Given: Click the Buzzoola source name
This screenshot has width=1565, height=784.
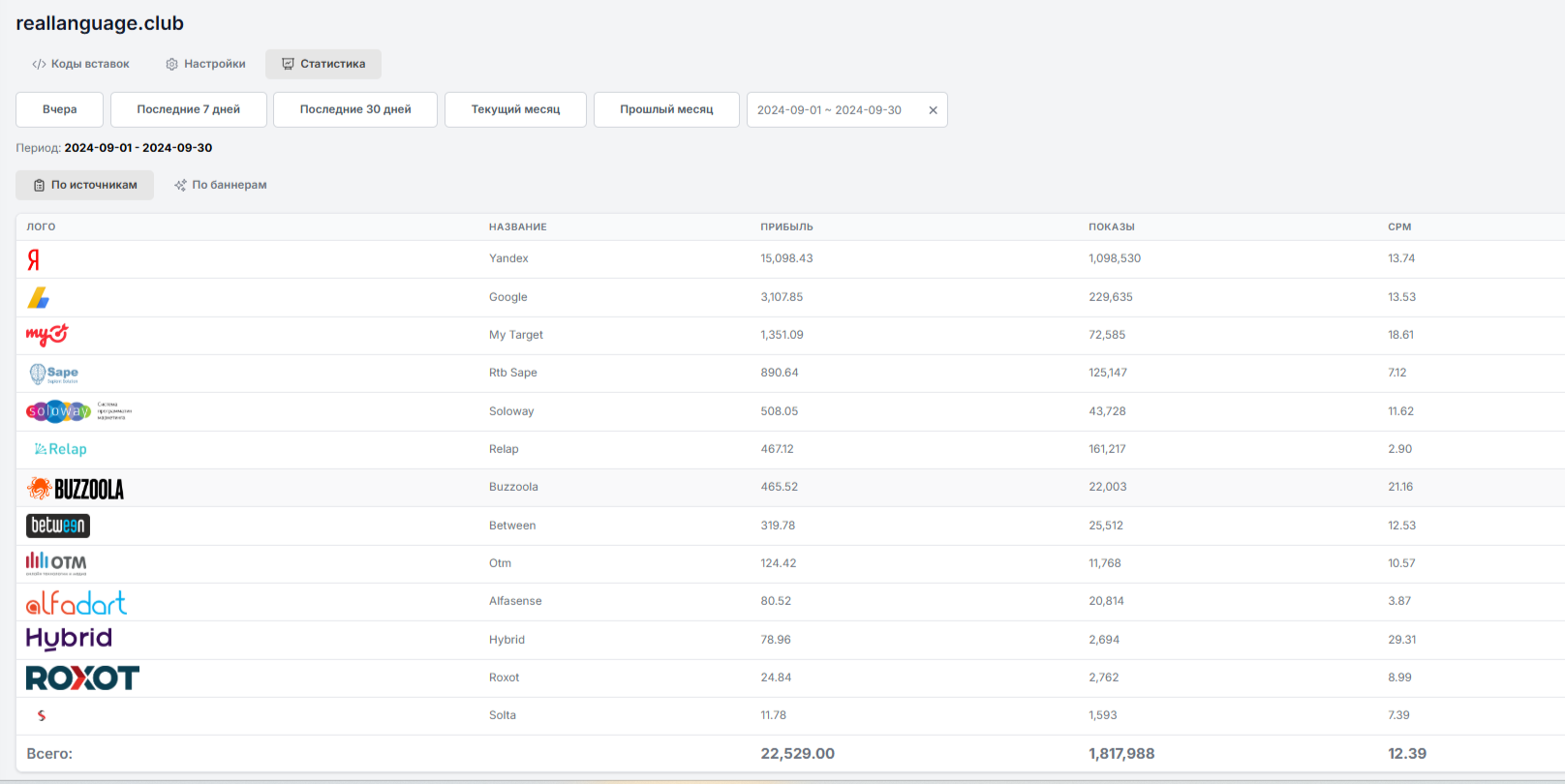Looking at the screenshot, I should tap(513, 487).
